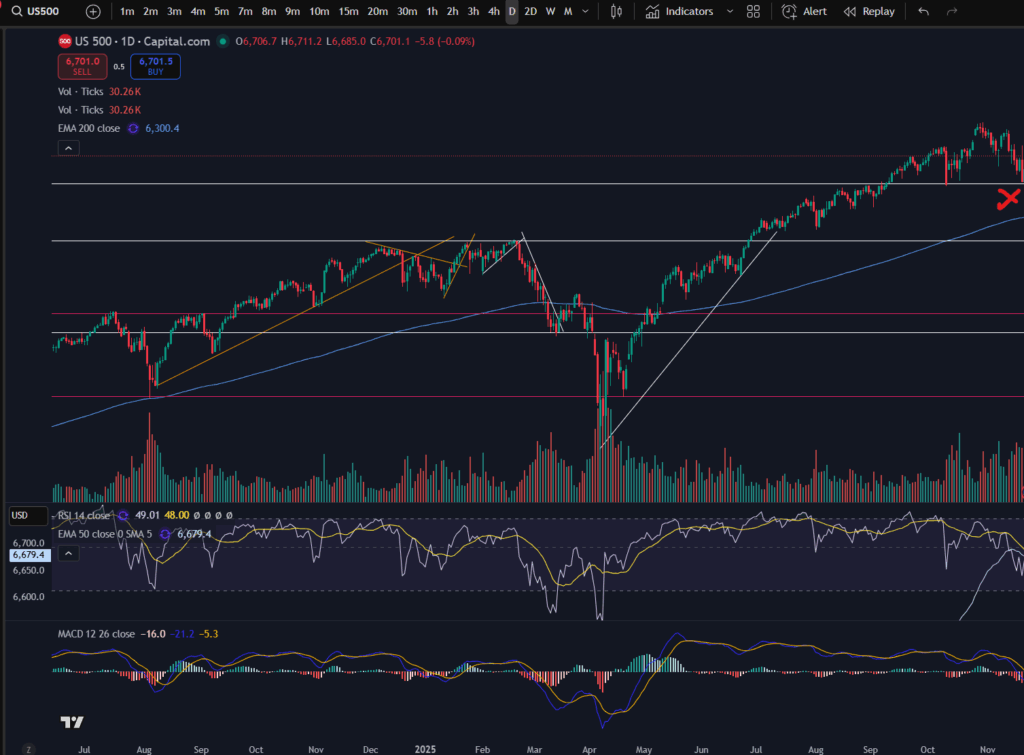The width and height of the screenshot is (1024, 755).
Task: Switch chart to 8m interval
Action: point(268,11)
